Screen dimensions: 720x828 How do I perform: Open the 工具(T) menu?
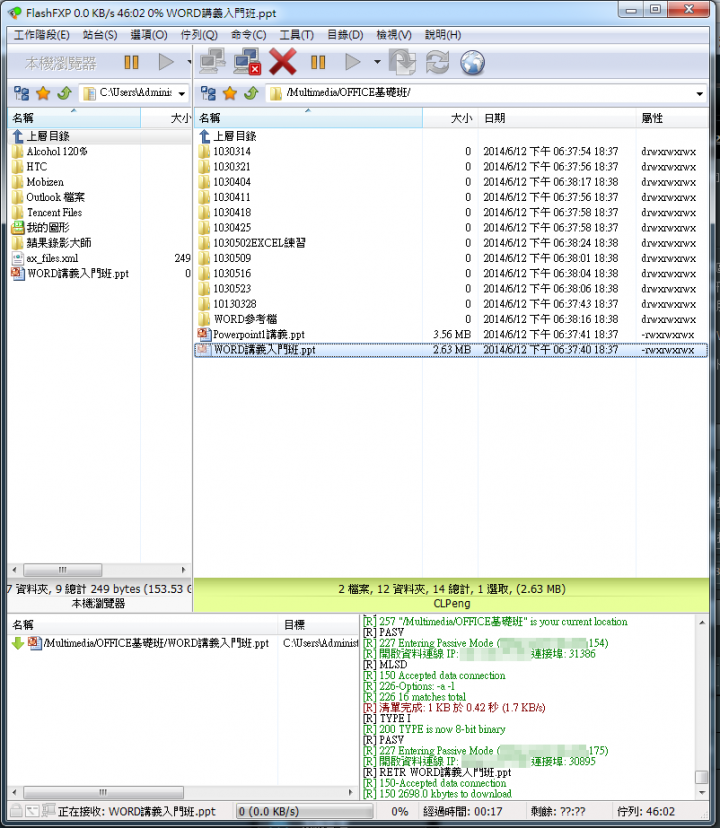(x=296, y=35)
